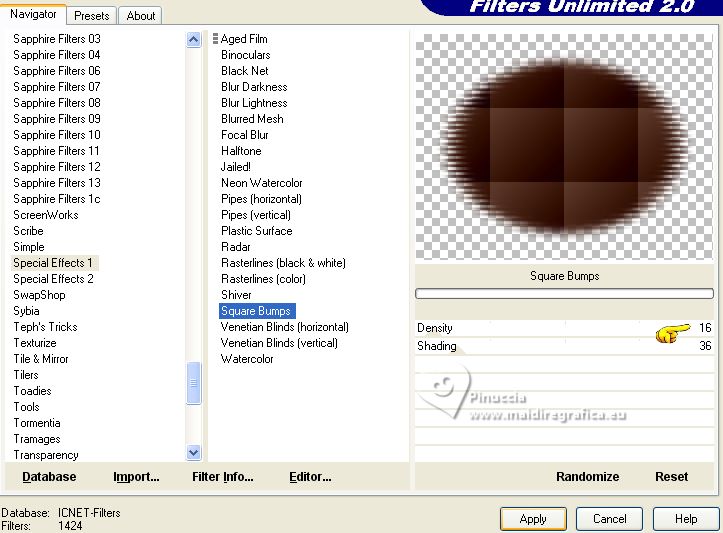
Task: Open the Tormentia category
Action: click(x=37, y=423)
